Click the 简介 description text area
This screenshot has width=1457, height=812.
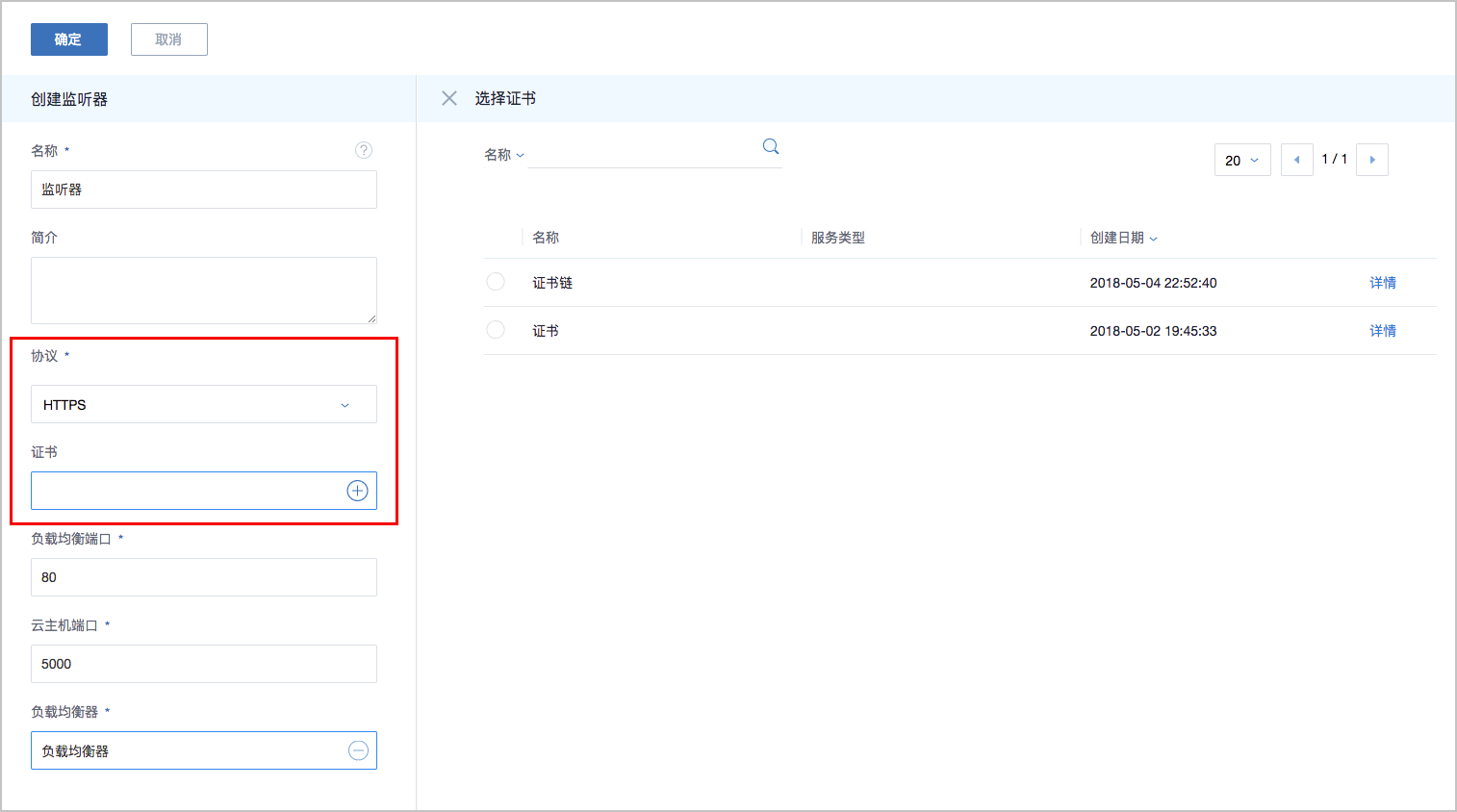pyautogui.click(x=204, y=291)
